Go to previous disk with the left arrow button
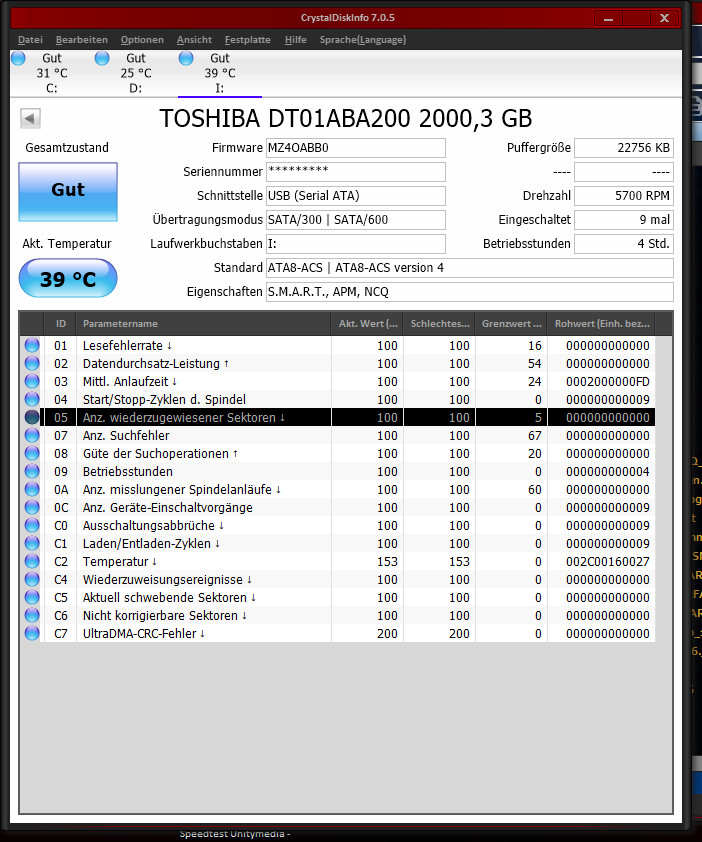 (30, 118)
